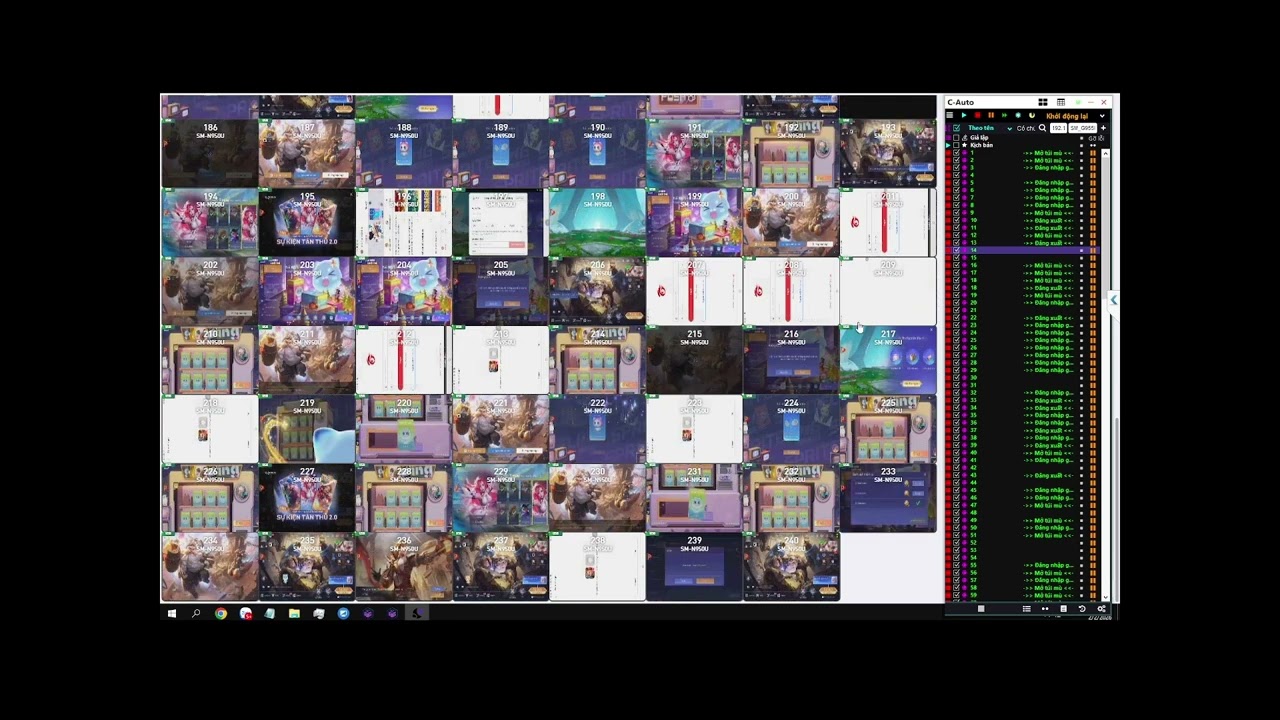Expand the Kịch bản row play arrow
Image resolution: width=1280 pixels, height=720 pixels.
(948, 145)
